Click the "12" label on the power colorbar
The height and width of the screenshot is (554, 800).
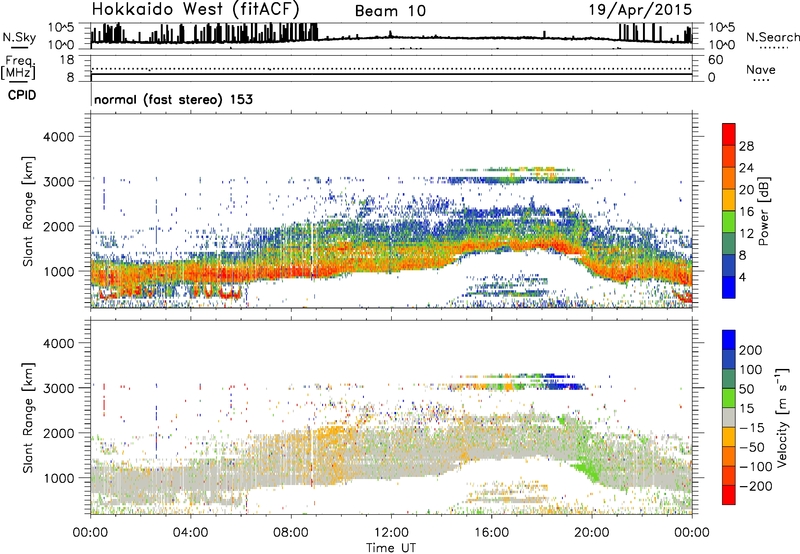click(x=746, y=234)
